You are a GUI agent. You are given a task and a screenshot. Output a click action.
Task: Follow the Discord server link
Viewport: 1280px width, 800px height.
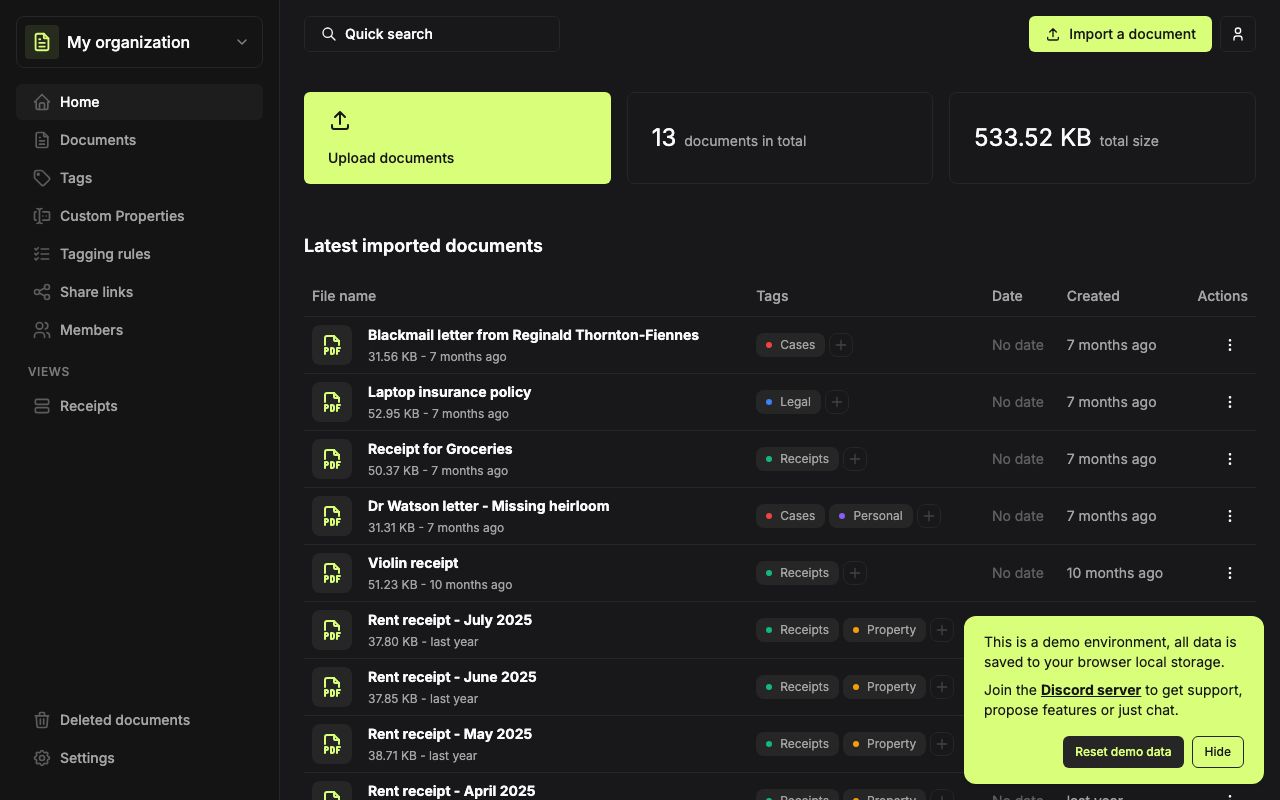click(x=1090, y=690)
